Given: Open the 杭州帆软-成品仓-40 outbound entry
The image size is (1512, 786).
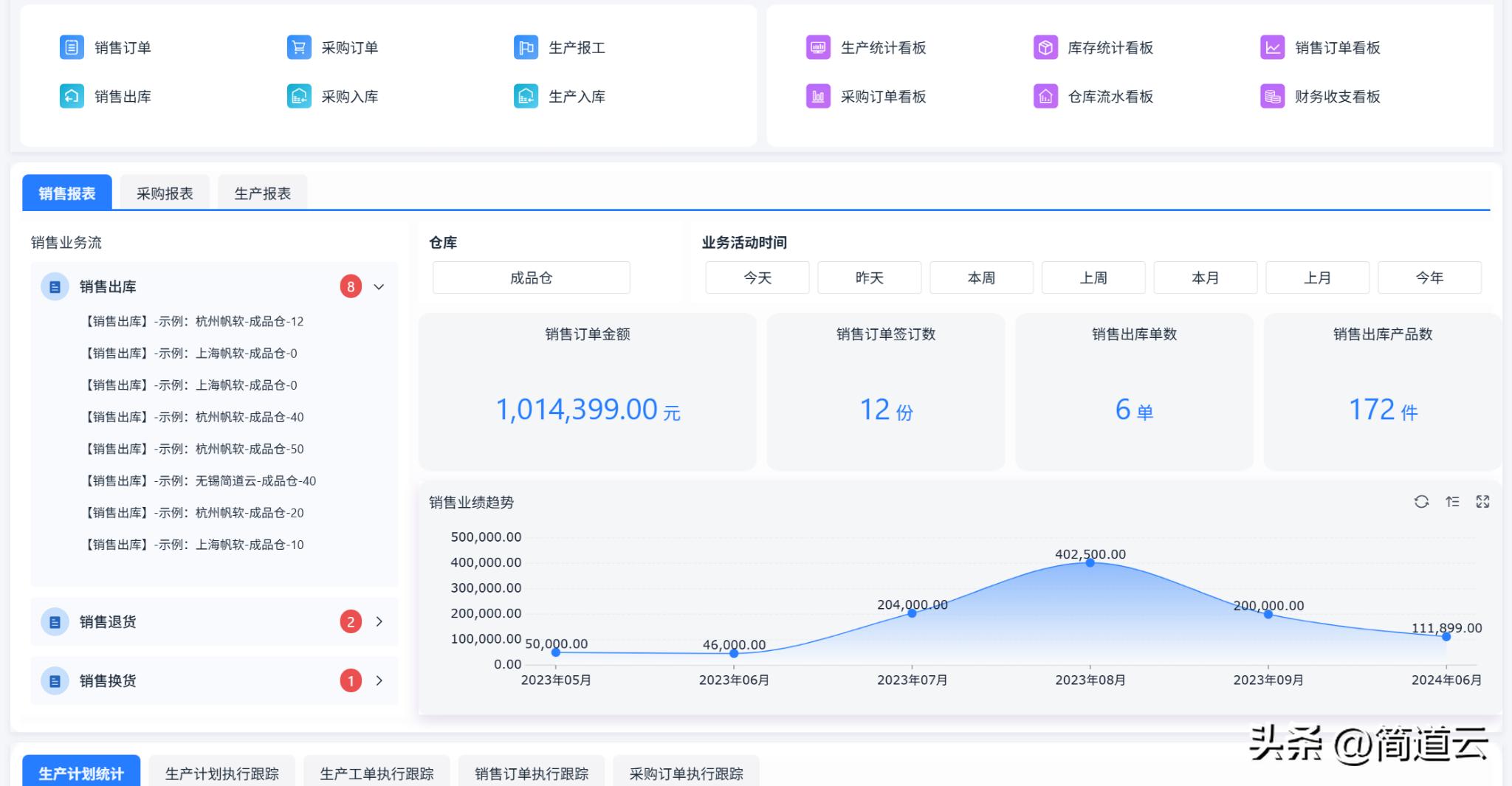Looking at the screenshot, I should [x=194, y=417].
